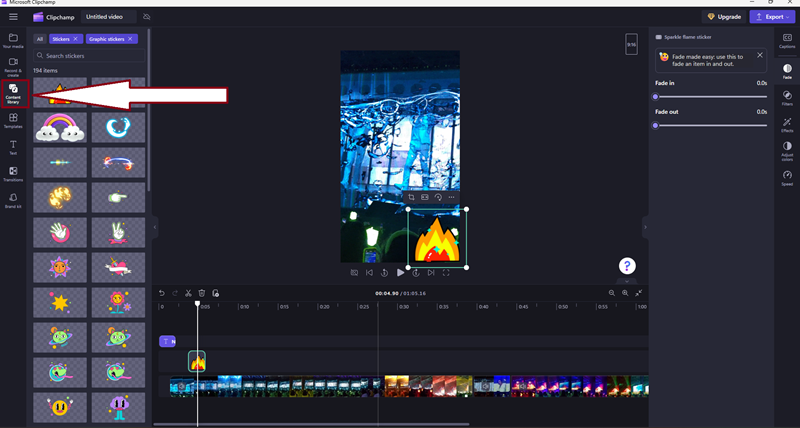Image resolution: width=800 pixels, height=428 pixels.
Task: Undo the last action
Action: 162,293
